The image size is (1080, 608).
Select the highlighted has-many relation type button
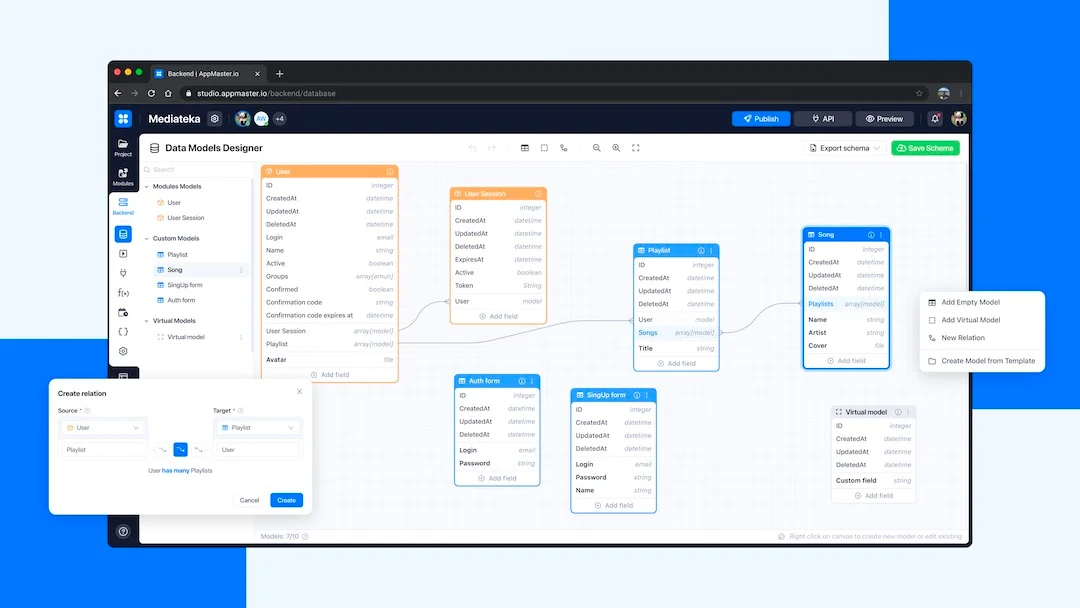tap(180, 450)
